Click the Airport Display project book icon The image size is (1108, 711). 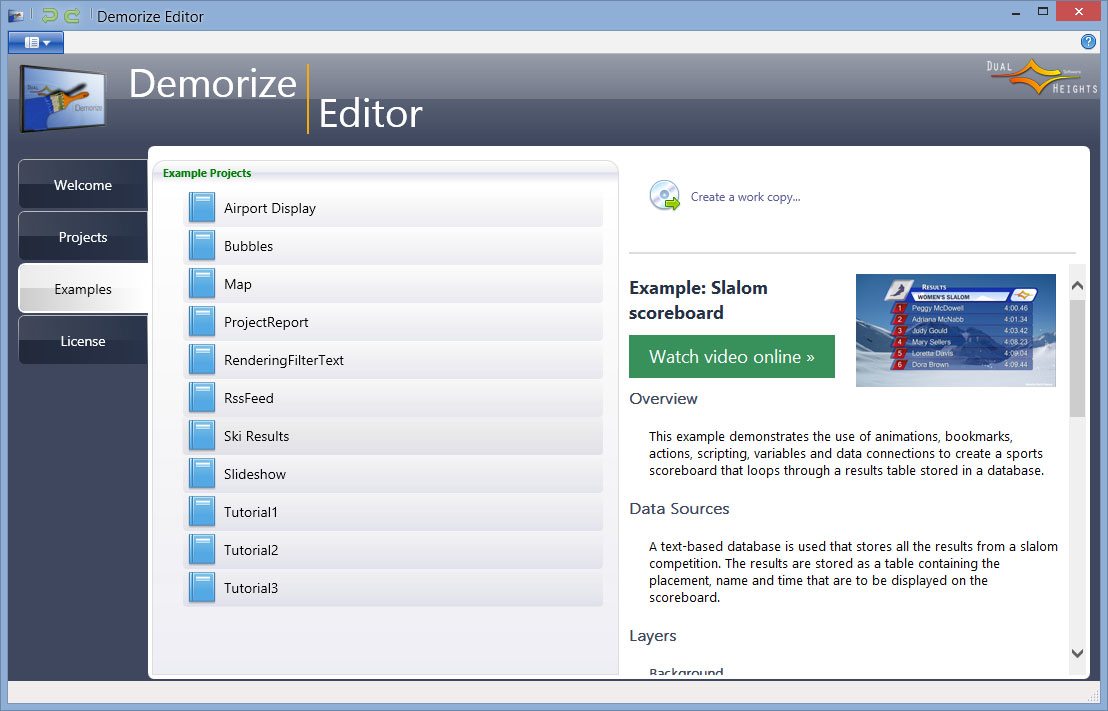click(202, 208)
